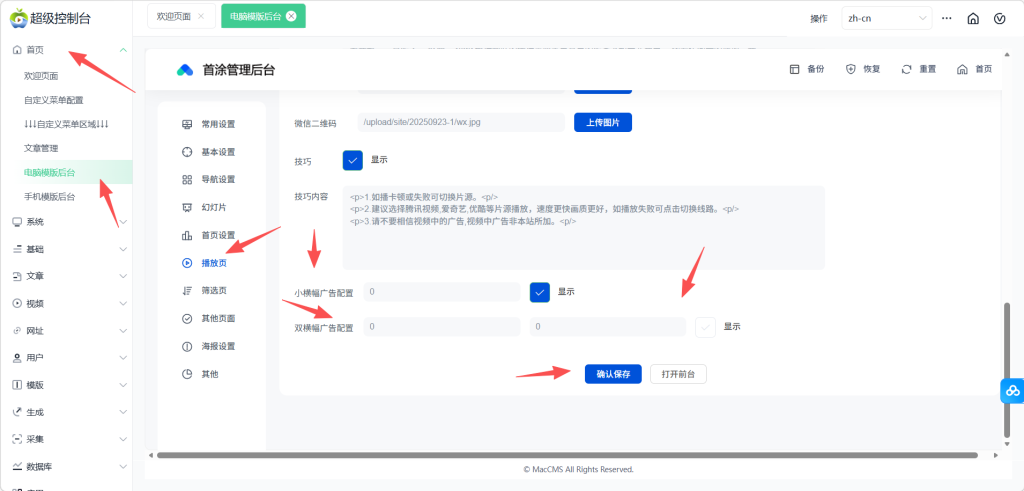Screen dimensions: 1024x491
Task: Click the collect icon beside 采集
Action: [18, 439]
